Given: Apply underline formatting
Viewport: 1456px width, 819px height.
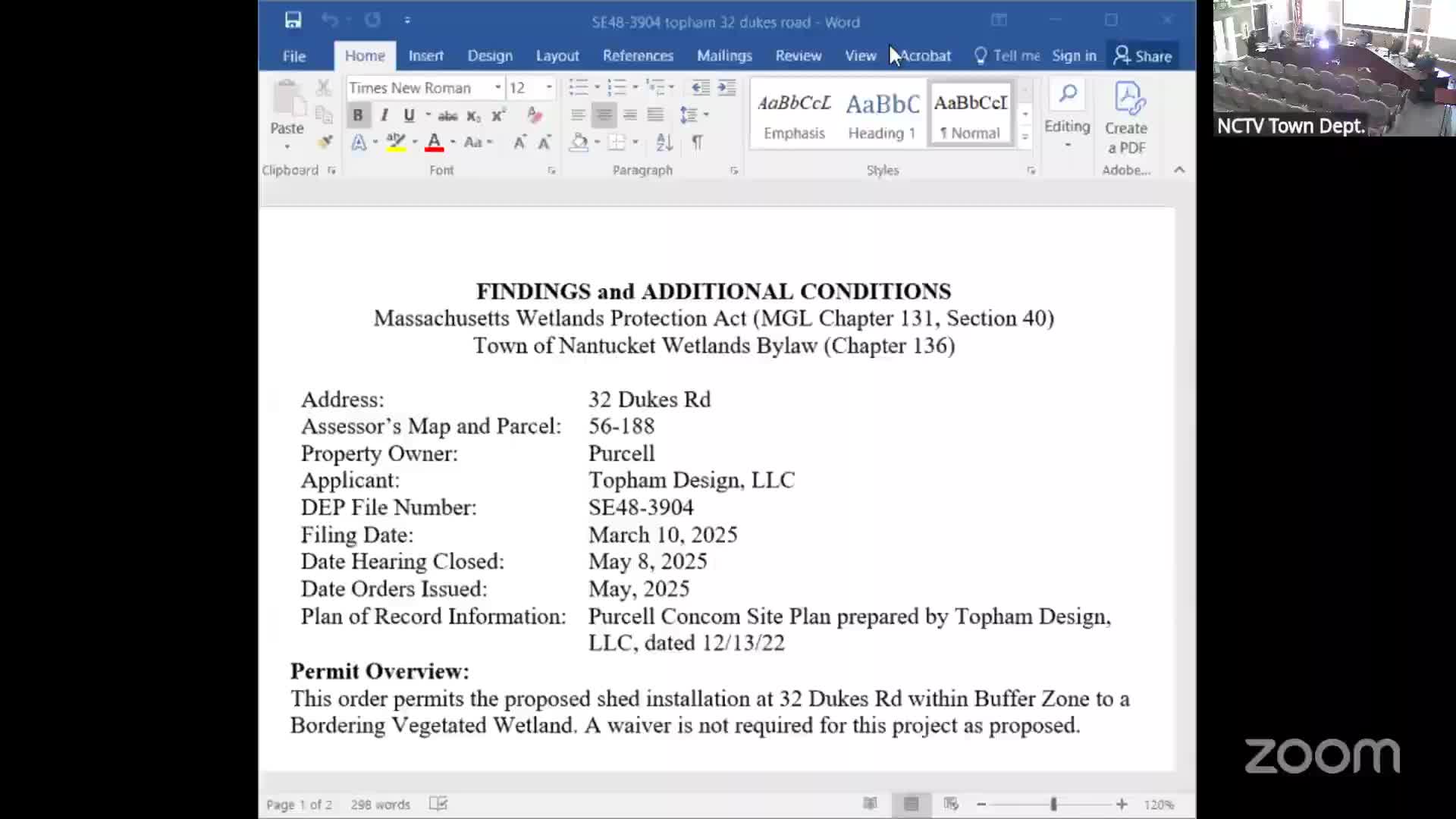Looking at the screenshot, I should click(x=409, y=115).
